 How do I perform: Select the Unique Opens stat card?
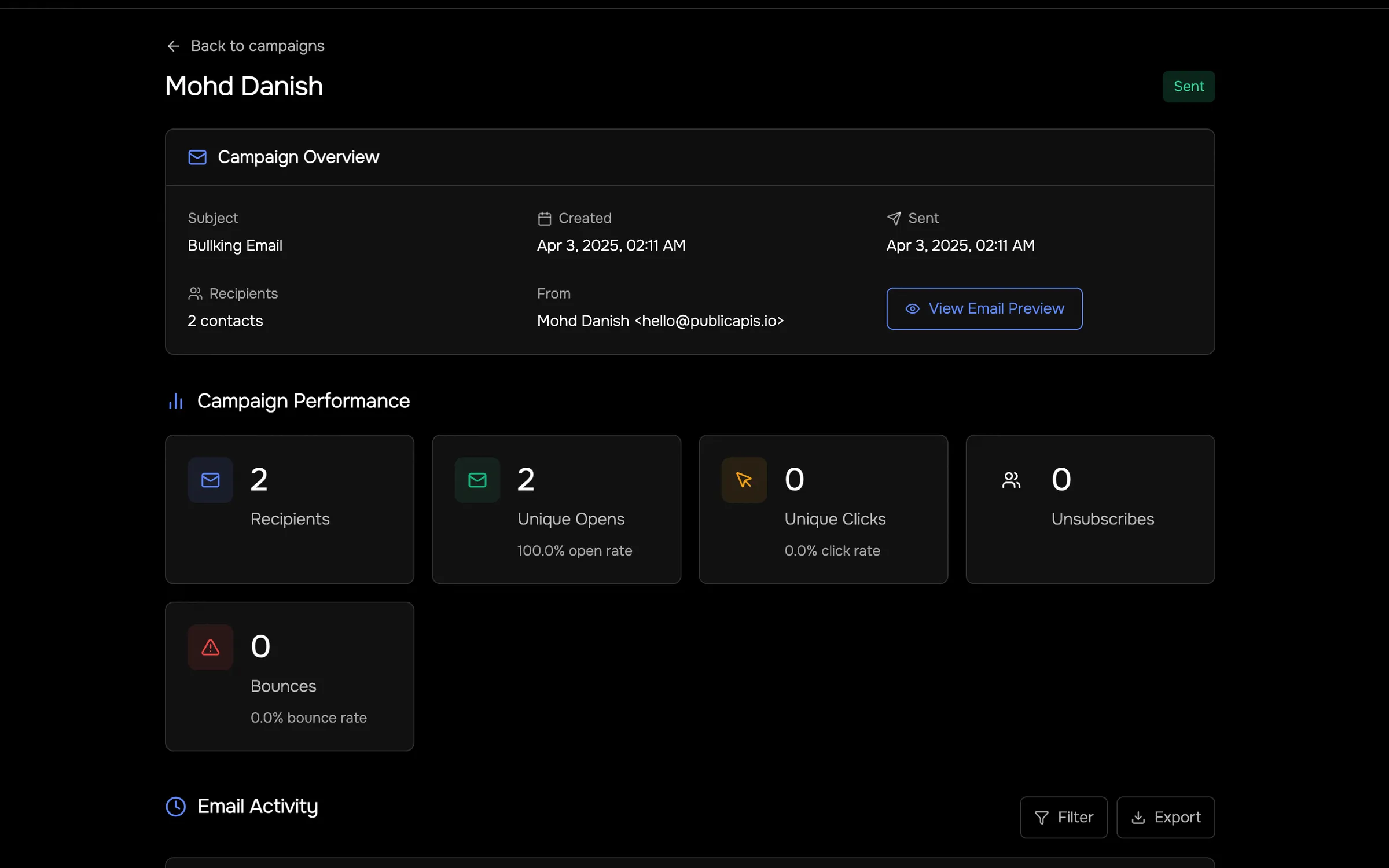pos(556,509)
